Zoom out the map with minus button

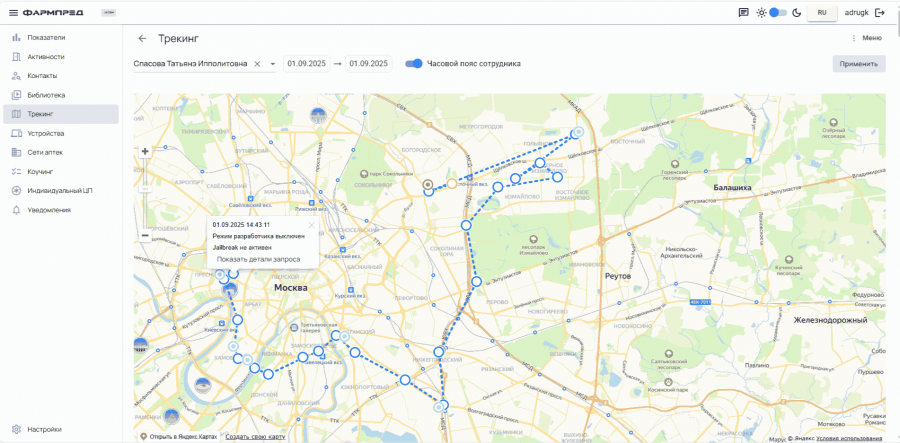pos(145,235)
